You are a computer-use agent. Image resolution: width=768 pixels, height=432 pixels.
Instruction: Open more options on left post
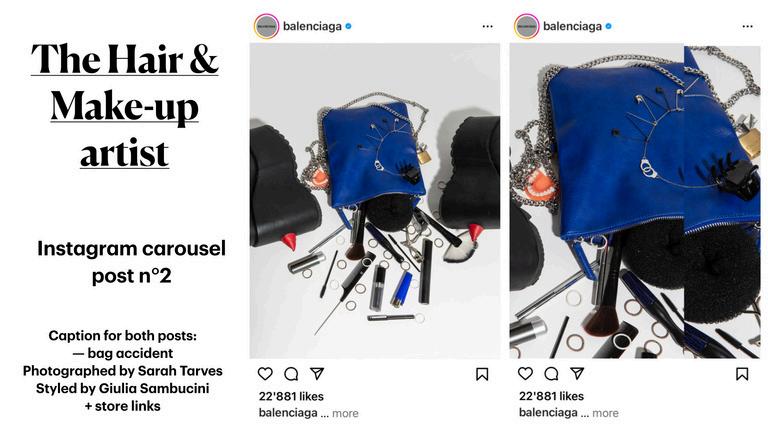487,26
